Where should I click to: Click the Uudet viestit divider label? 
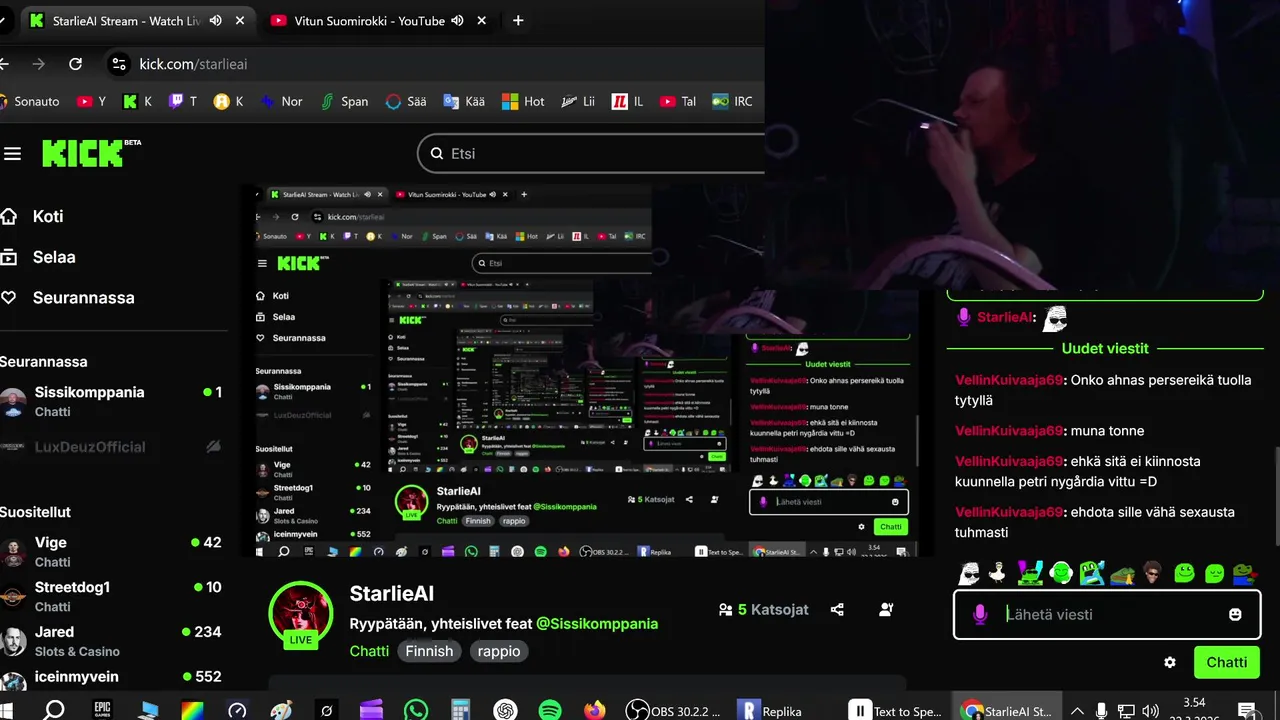[1105, 348]
